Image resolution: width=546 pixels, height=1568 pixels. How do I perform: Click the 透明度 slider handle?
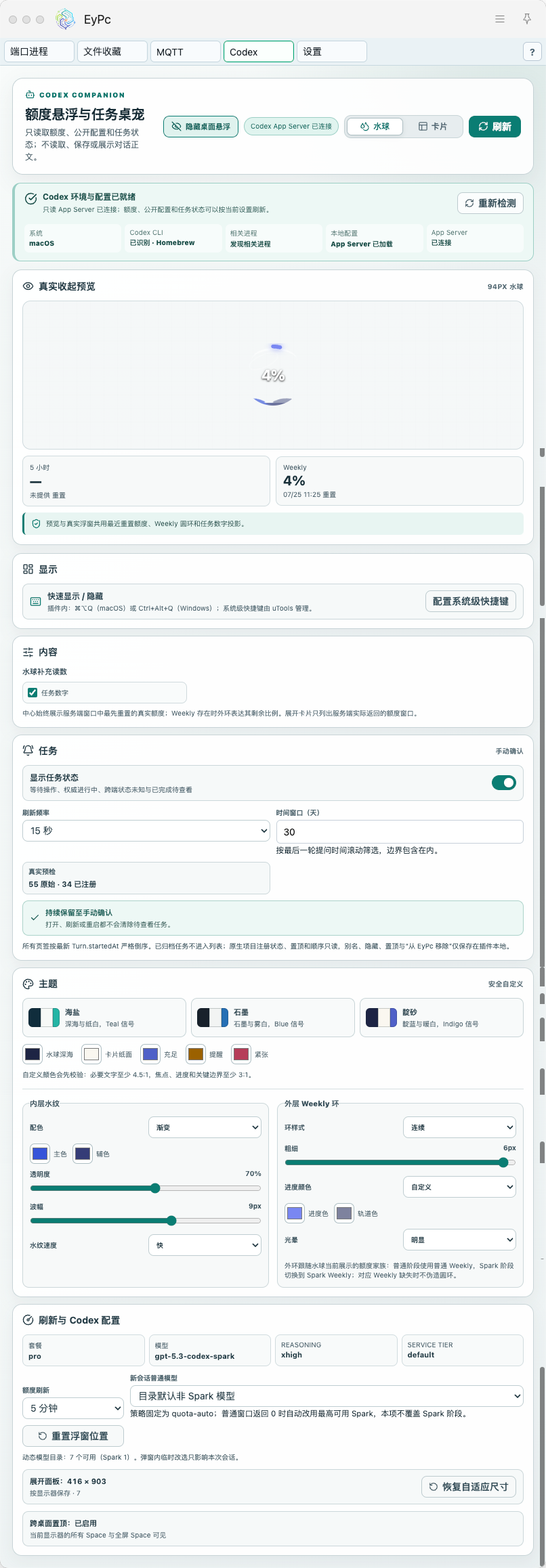click(155, 1188)
